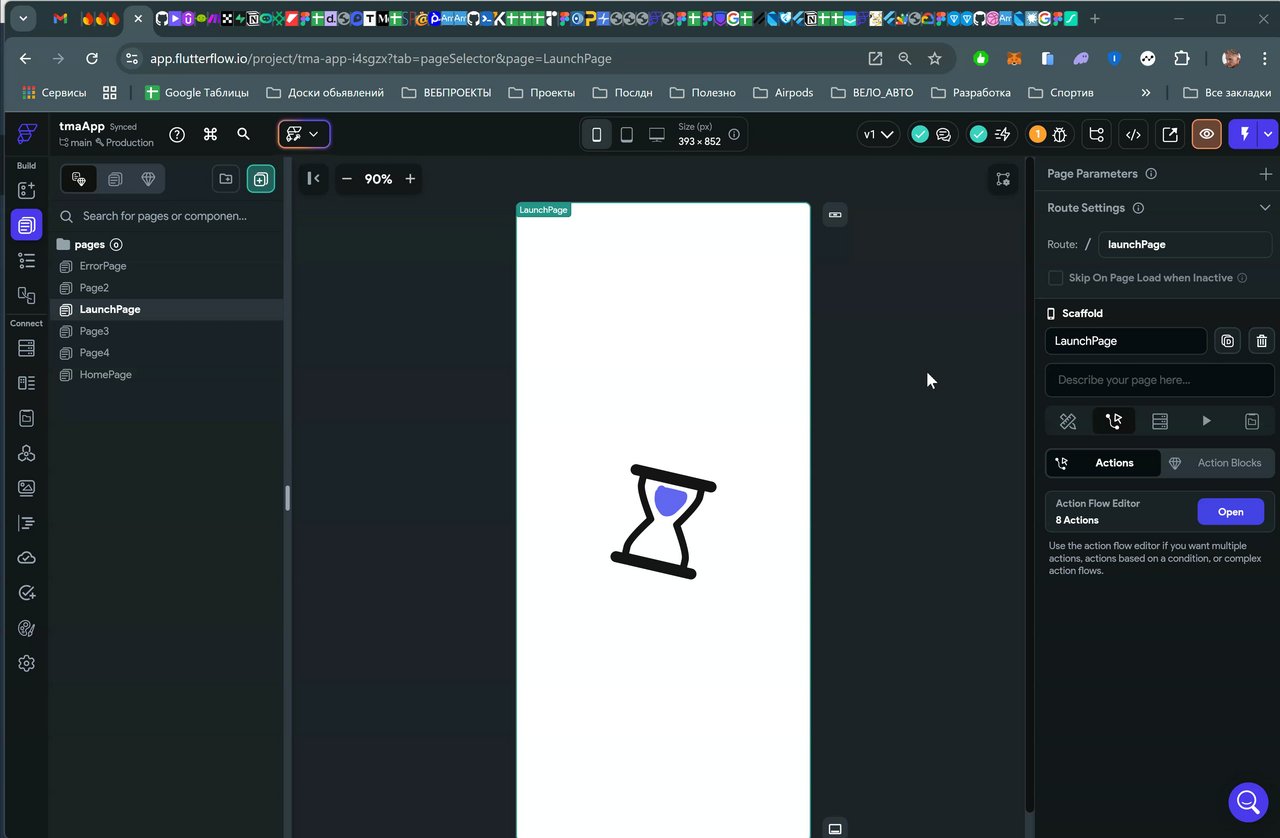1280x838 pixels.
Task: Open the app Settings gear icon
Action: pyautogui.click(x=27, y=663)
